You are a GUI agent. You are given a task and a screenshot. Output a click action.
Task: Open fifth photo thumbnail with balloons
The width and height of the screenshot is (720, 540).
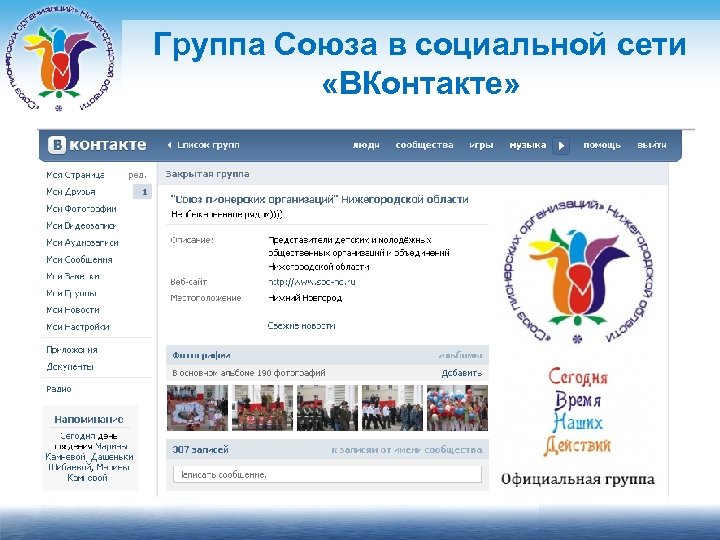tap(457, 408)
